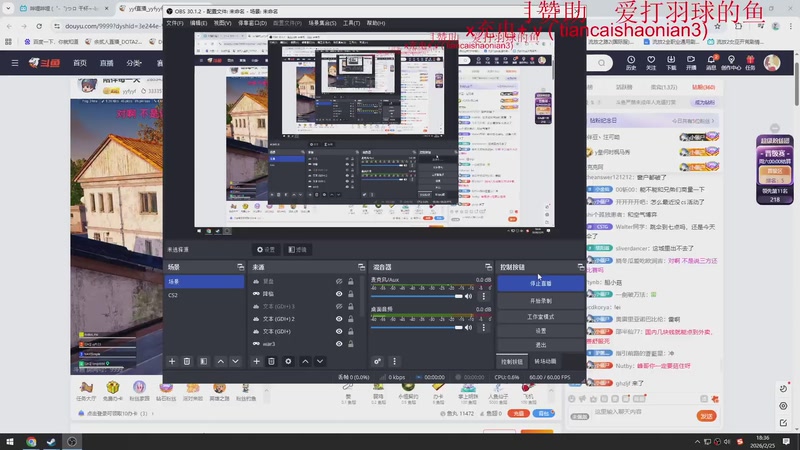Toggle lock on first source row

[x=351, y=281]
